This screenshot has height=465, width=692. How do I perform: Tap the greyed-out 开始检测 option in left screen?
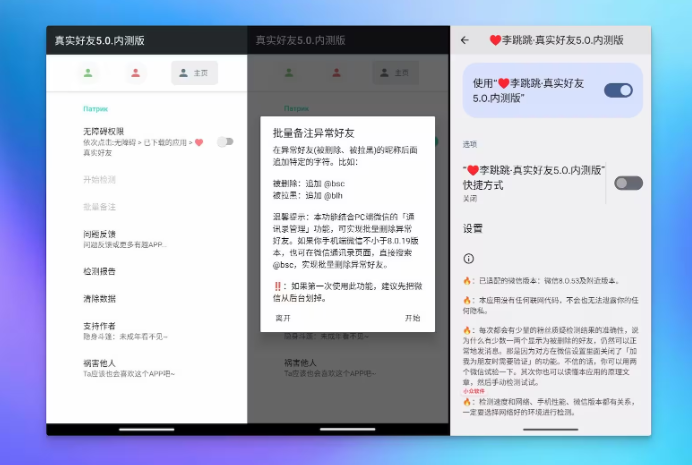(x=99, y=180)
